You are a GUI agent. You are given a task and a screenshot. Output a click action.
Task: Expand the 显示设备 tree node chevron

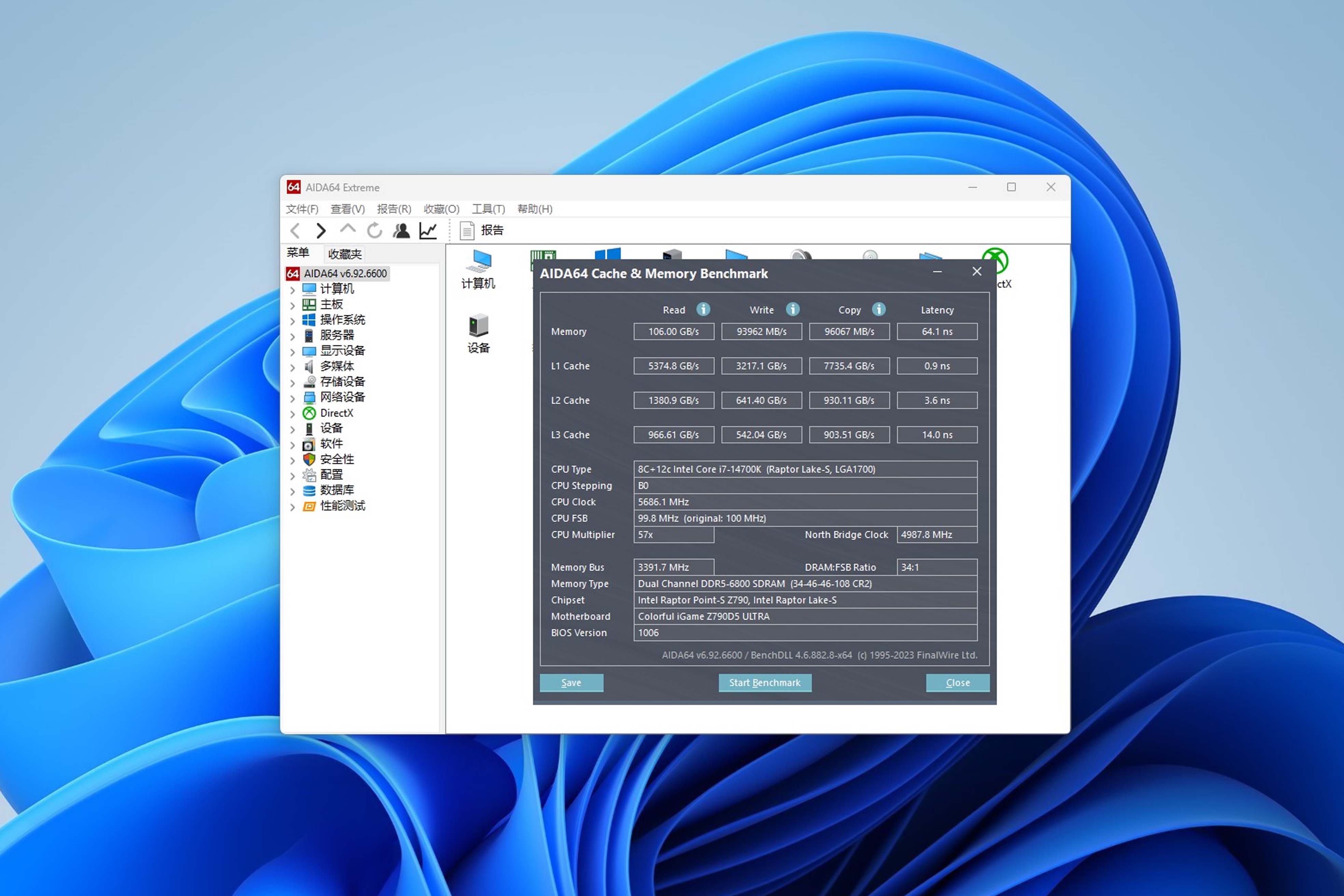pos(293,352)
